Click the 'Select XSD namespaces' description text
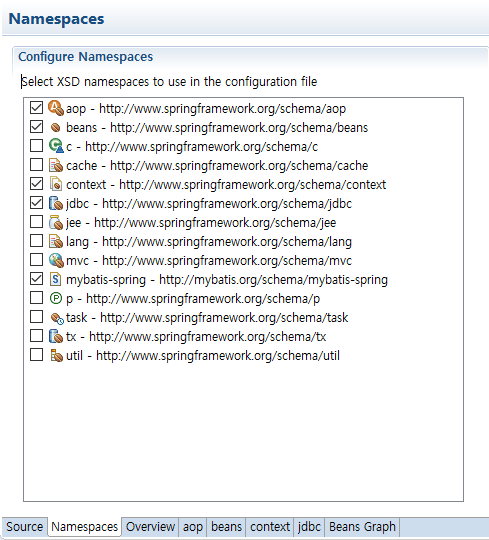 coord(169,82)
